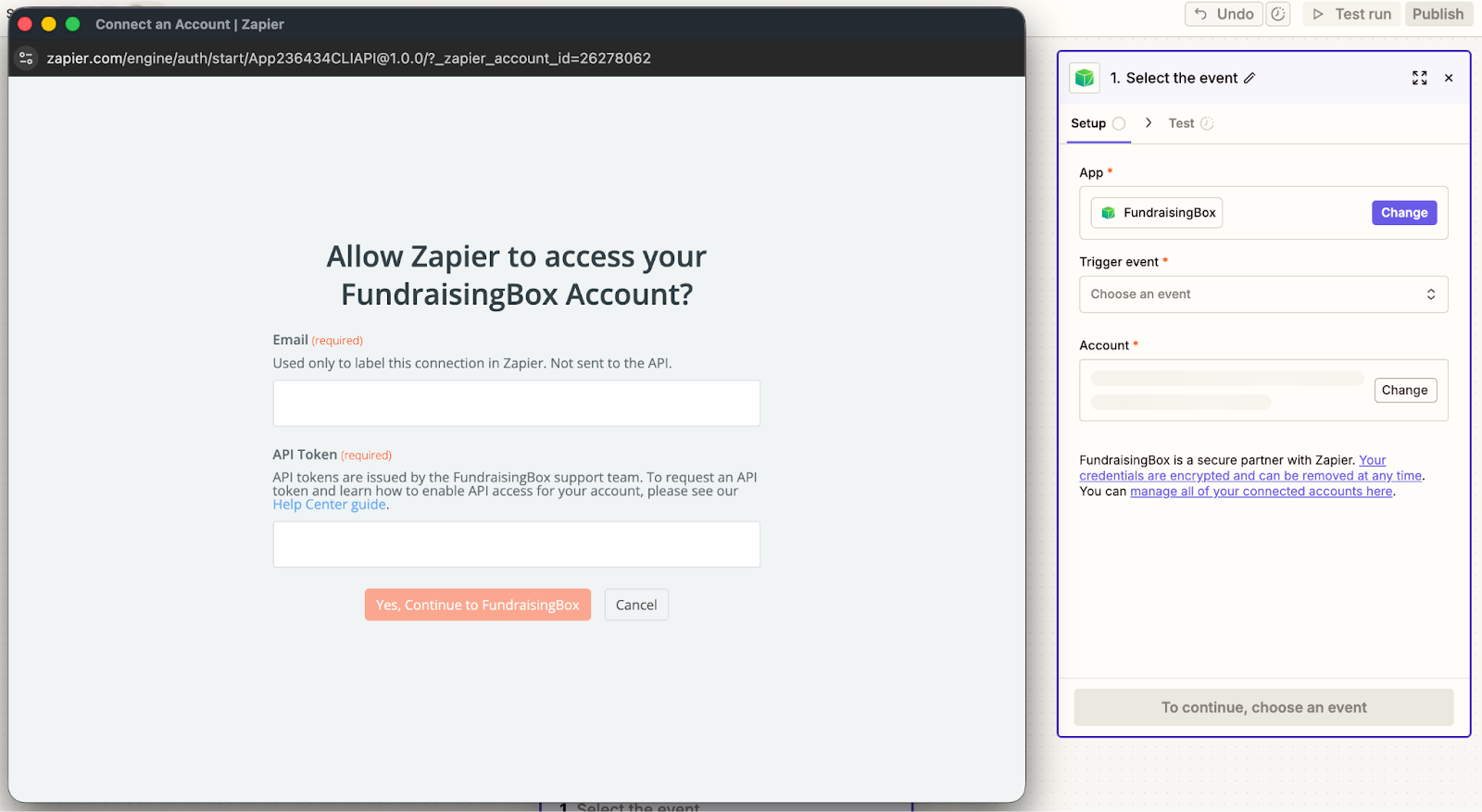Close the Select the event panel

[1449, 78]
